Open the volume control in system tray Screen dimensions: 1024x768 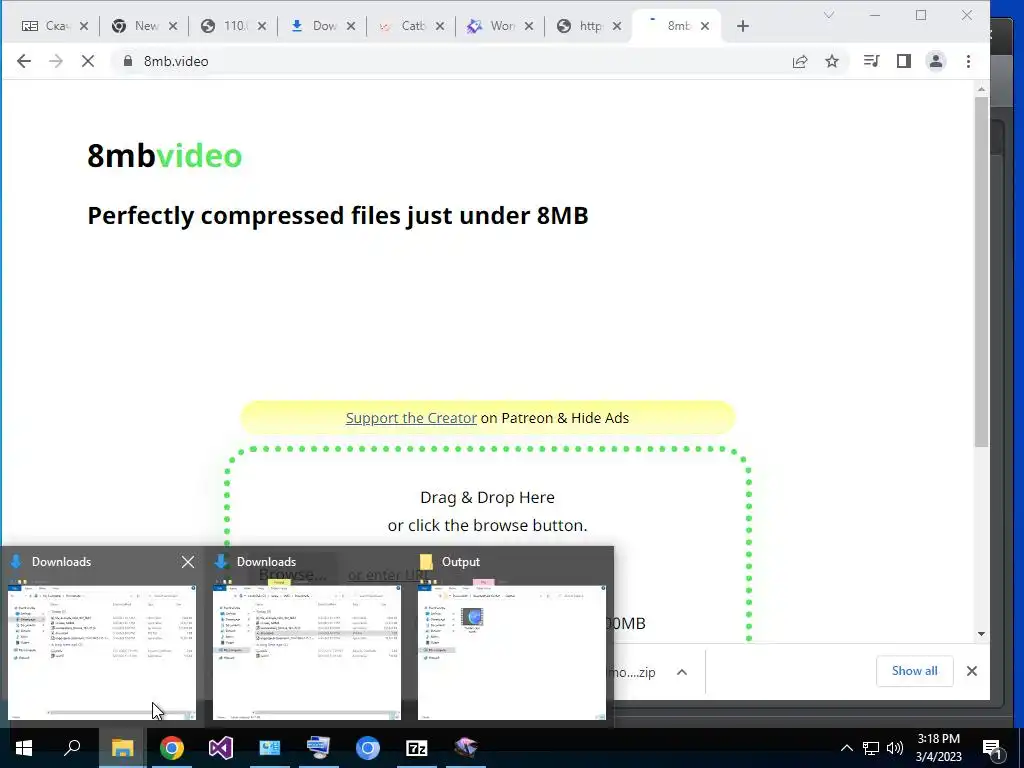tap(895, 748)
